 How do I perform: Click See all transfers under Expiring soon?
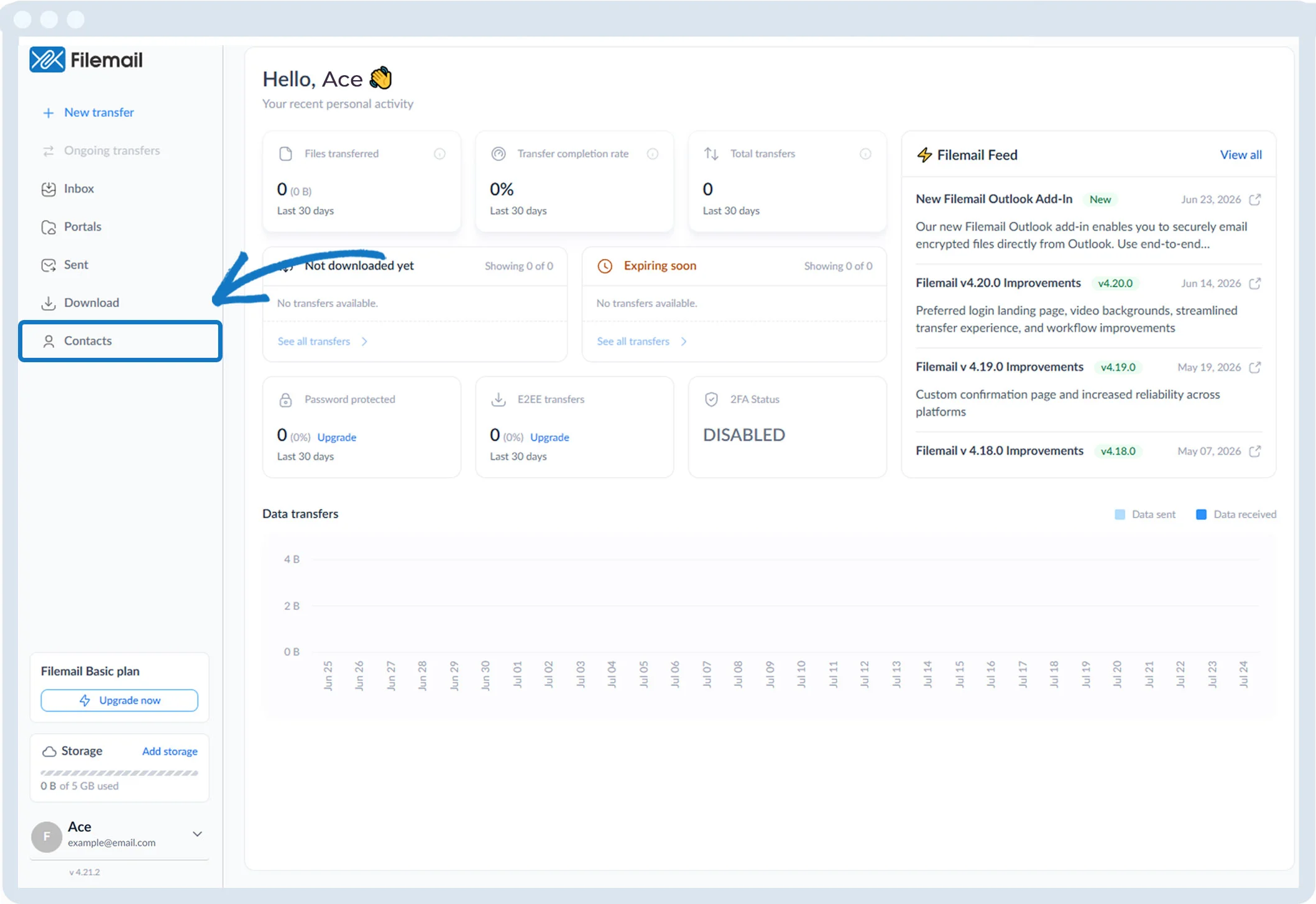click(x=633, y=342)
